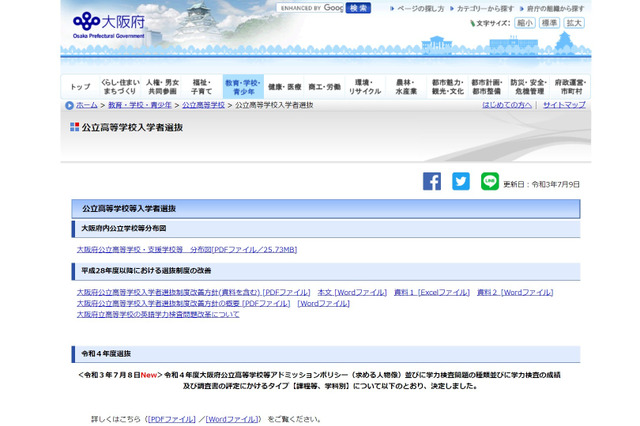Open 資料2 Wordファイル link
The width and height of the screenshot is (640, 426).
pyautogui.click(x=515, y=292)
